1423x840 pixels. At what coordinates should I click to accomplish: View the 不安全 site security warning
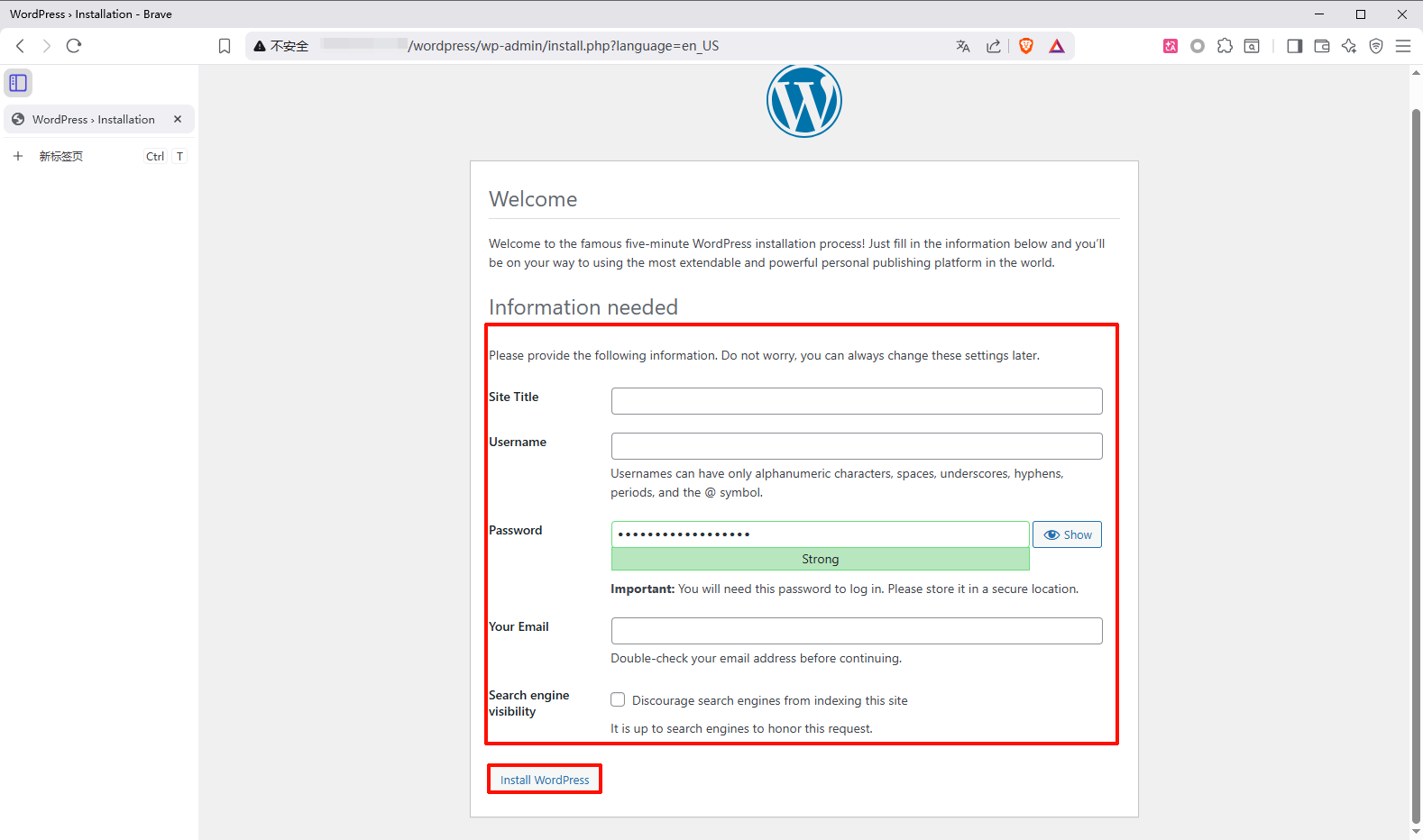tap(281, 46)
